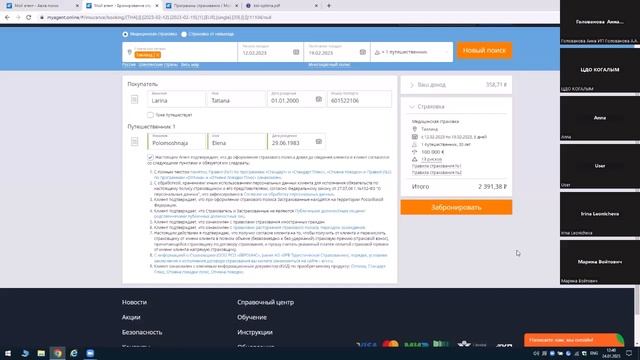Select the medical insurance radio option
640x360 pixels.
[125, 34]
